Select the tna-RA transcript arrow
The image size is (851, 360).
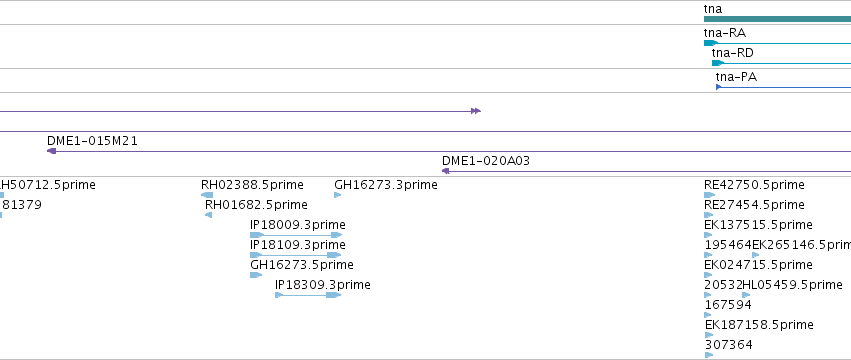[711, 43]
